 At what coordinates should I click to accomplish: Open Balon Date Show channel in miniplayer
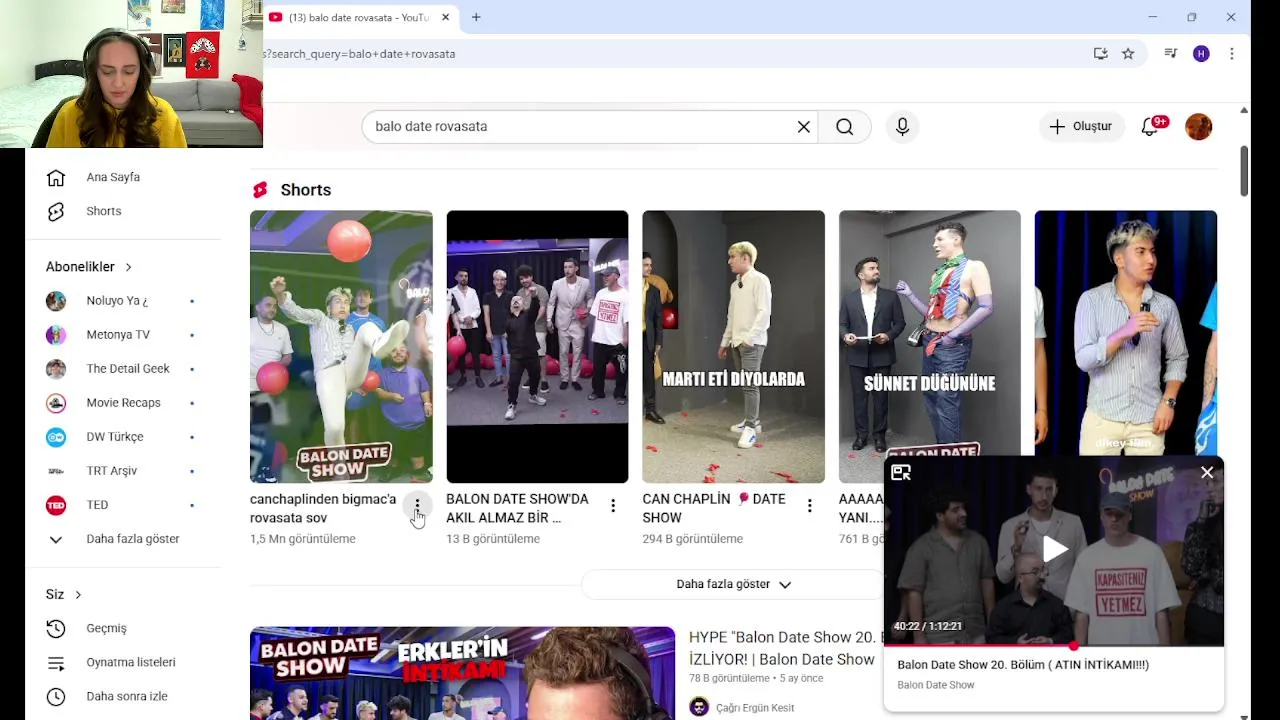tap(936, 685)
